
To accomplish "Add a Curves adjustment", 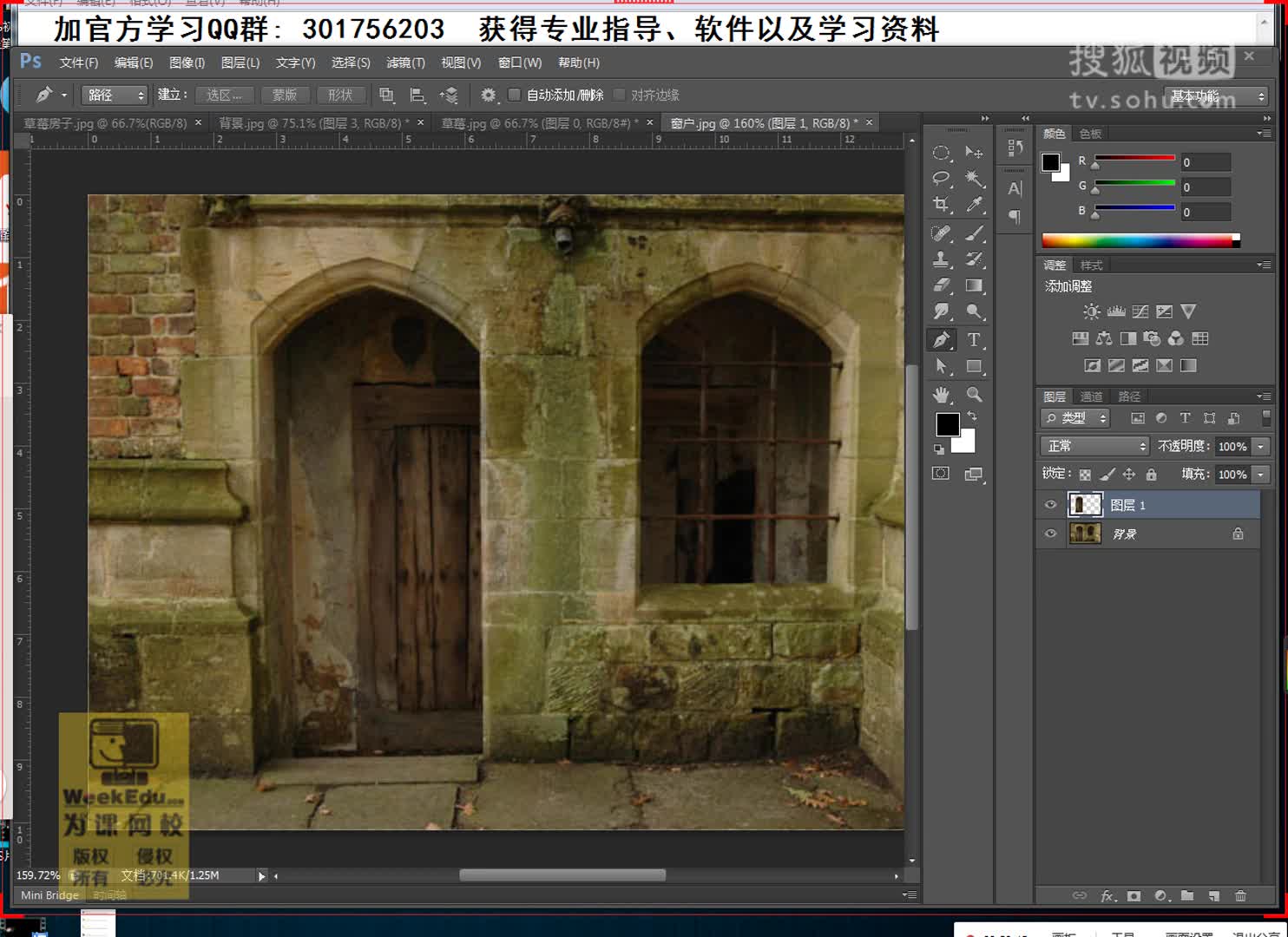I will [x=1140, y=311].
